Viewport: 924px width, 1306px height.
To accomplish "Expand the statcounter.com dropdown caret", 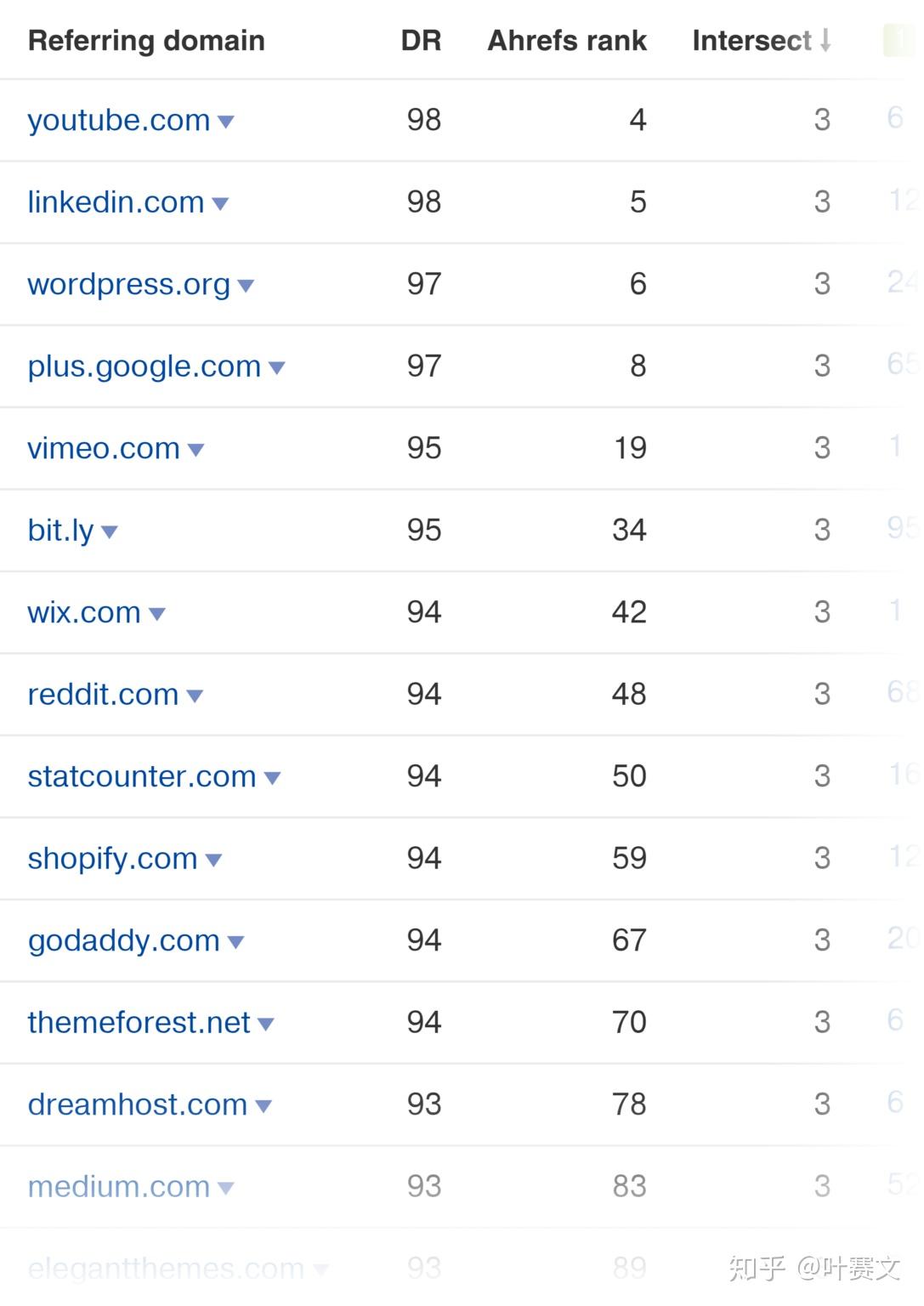I will tap(272, 778).
